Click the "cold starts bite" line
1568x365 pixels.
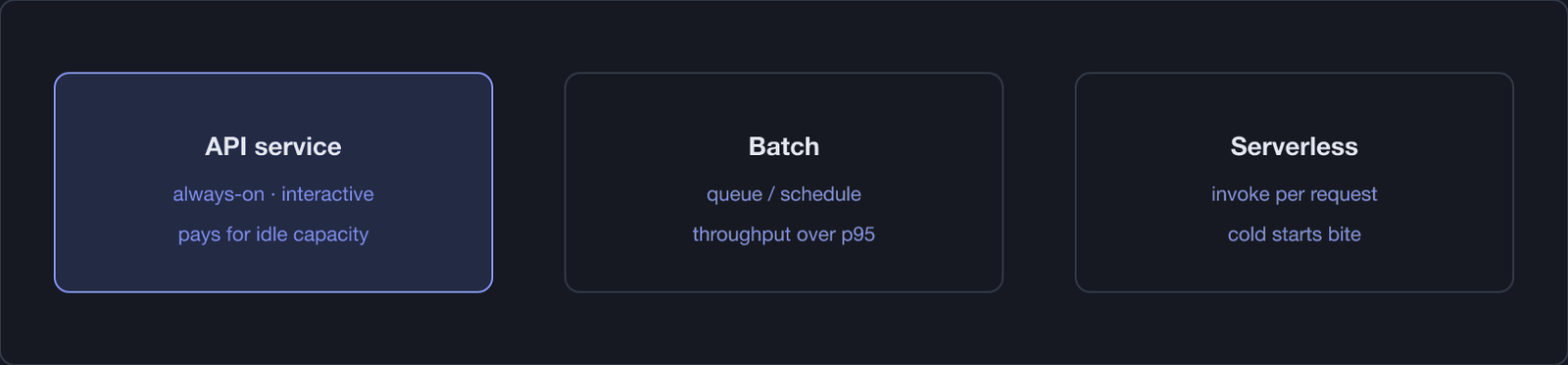[1295, 235]
